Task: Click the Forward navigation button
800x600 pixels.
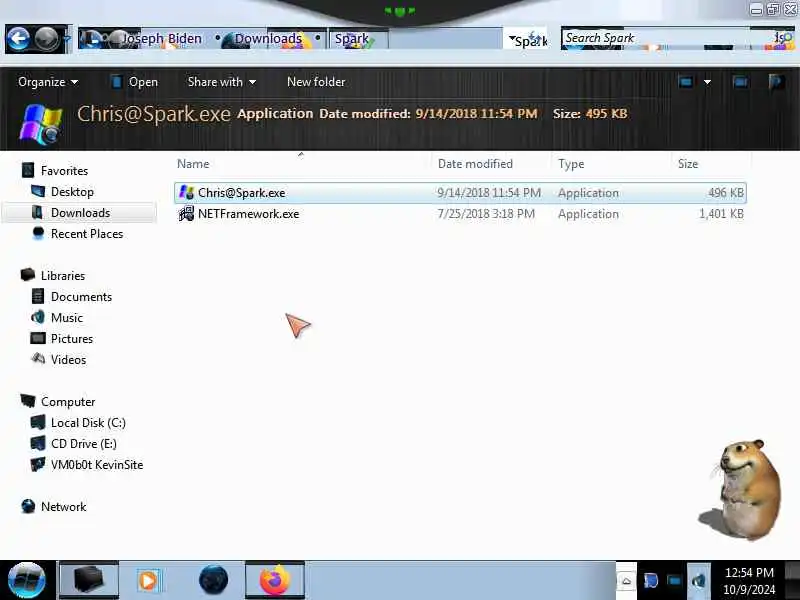Action: (x=46, y=39)
